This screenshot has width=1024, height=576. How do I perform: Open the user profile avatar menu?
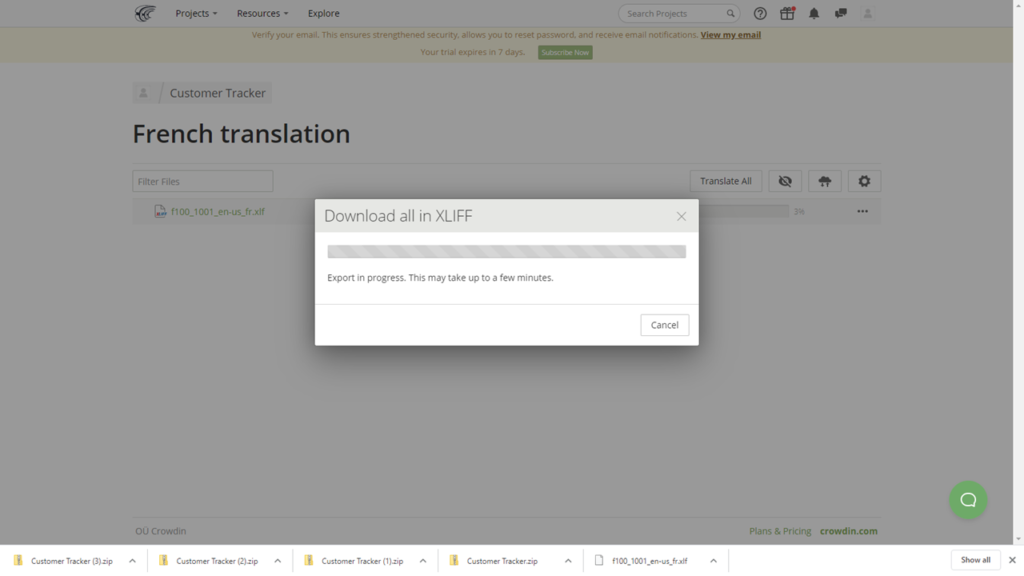tap(867, 13)
